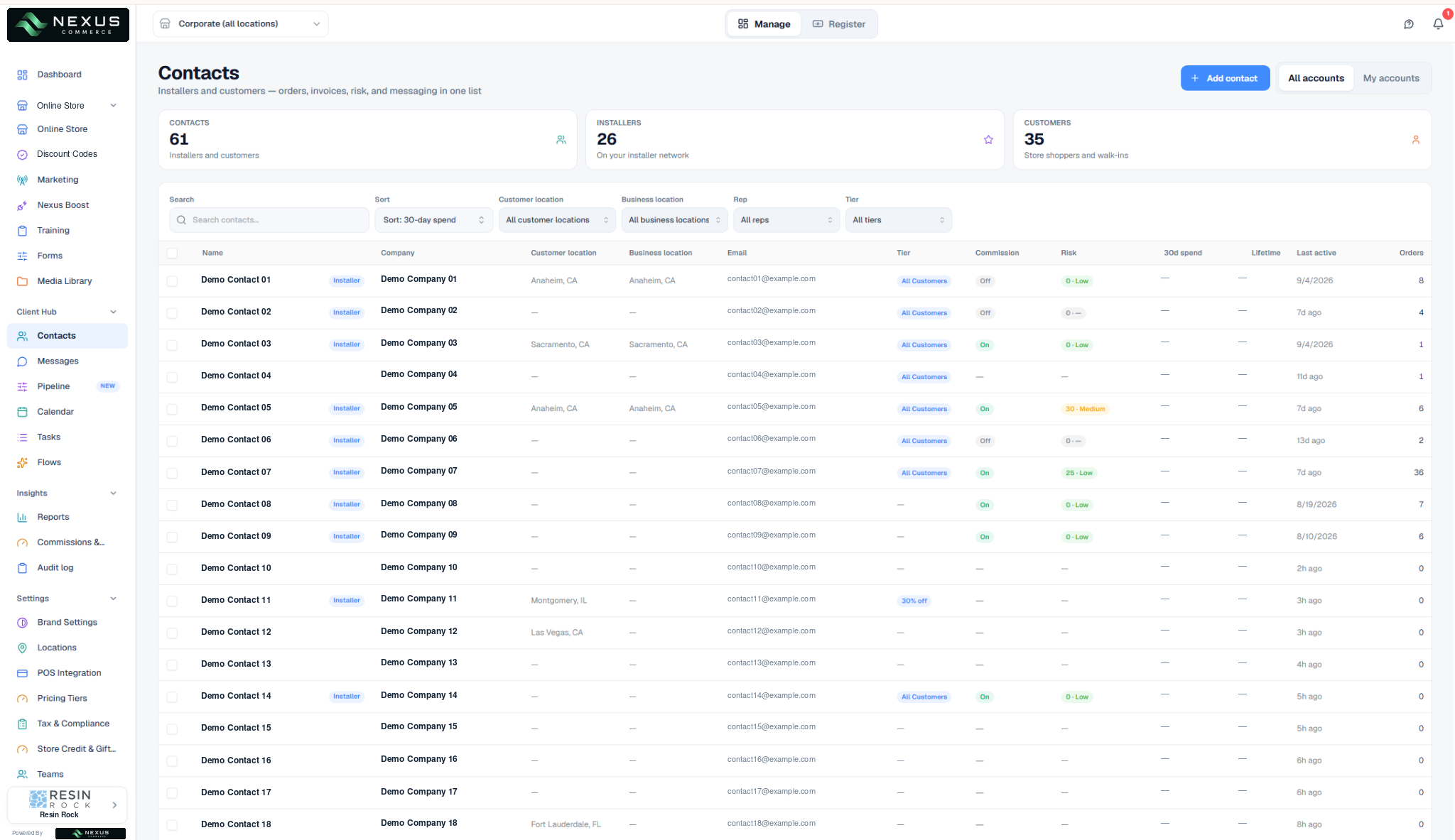
Task: Select the My accounts tab
Action: [x=1391, y=78]
